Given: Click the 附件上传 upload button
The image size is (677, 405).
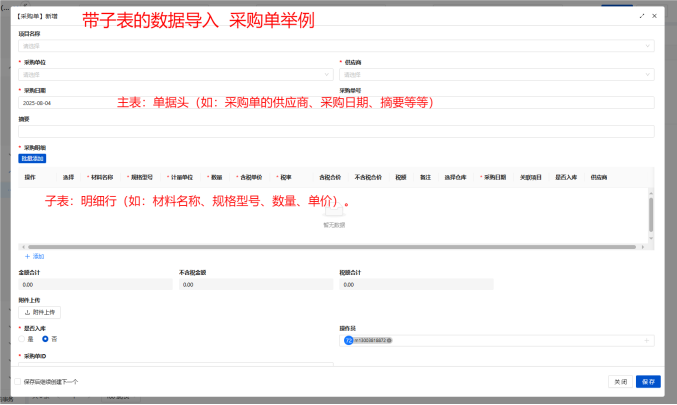Looking at the screenshot, I should point(40,312).
